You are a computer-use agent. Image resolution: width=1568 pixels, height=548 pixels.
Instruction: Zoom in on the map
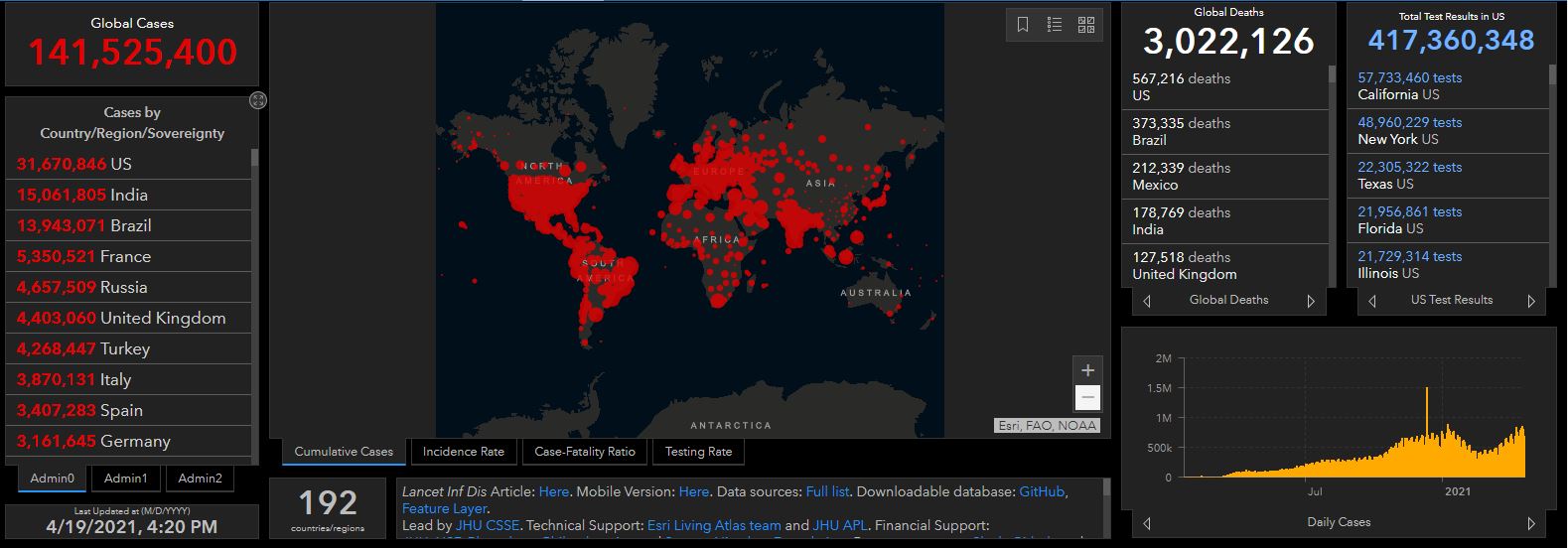(1087, 370)
